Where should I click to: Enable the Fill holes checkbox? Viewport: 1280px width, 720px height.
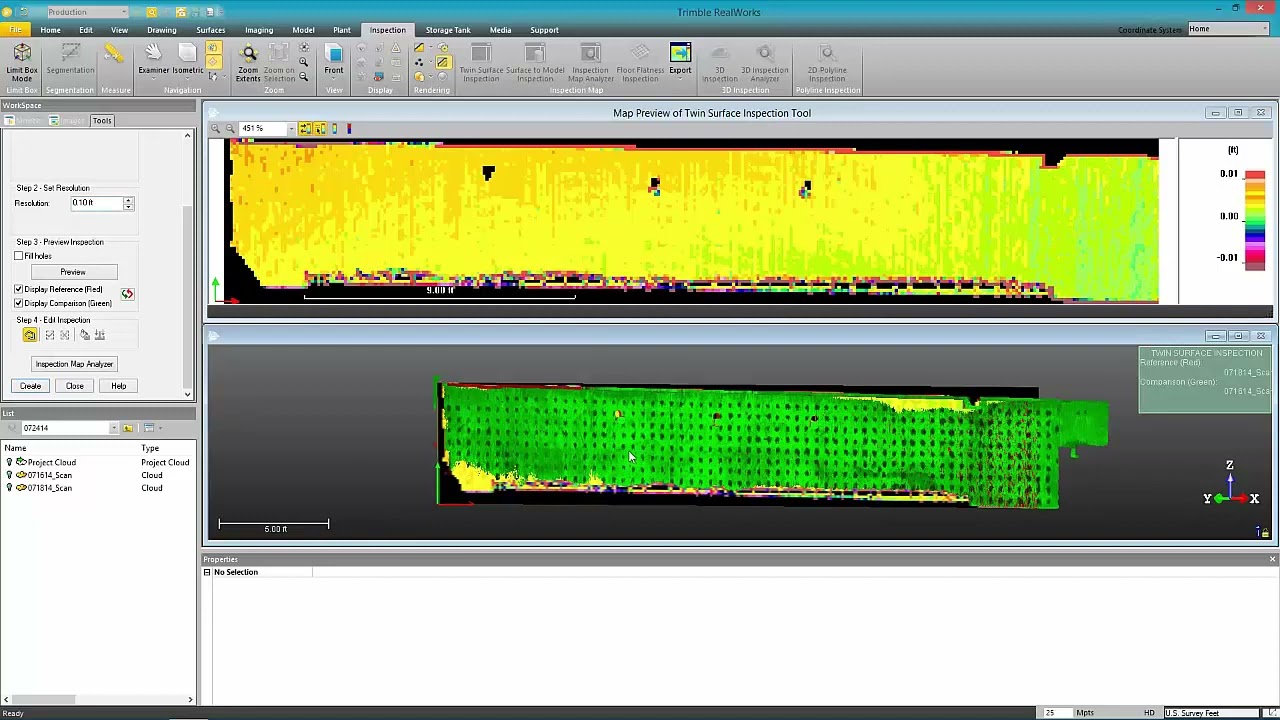(19, 257)
